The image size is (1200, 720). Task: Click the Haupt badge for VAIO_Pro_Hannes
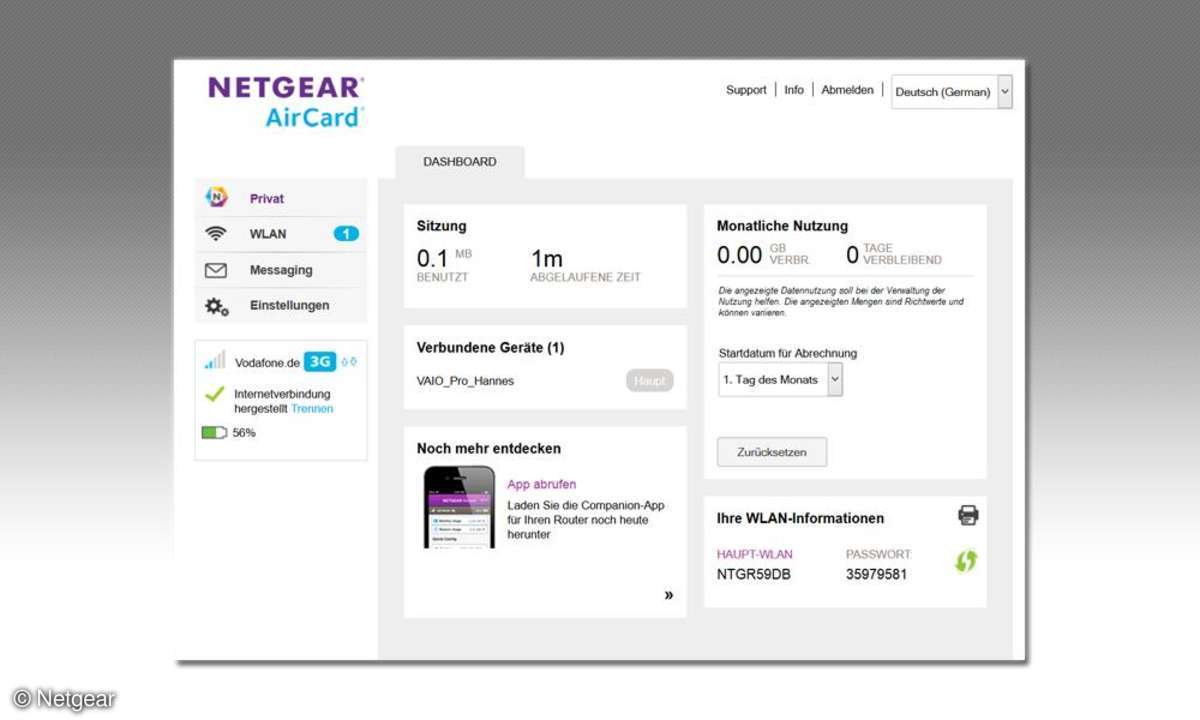tap(650, 381)
